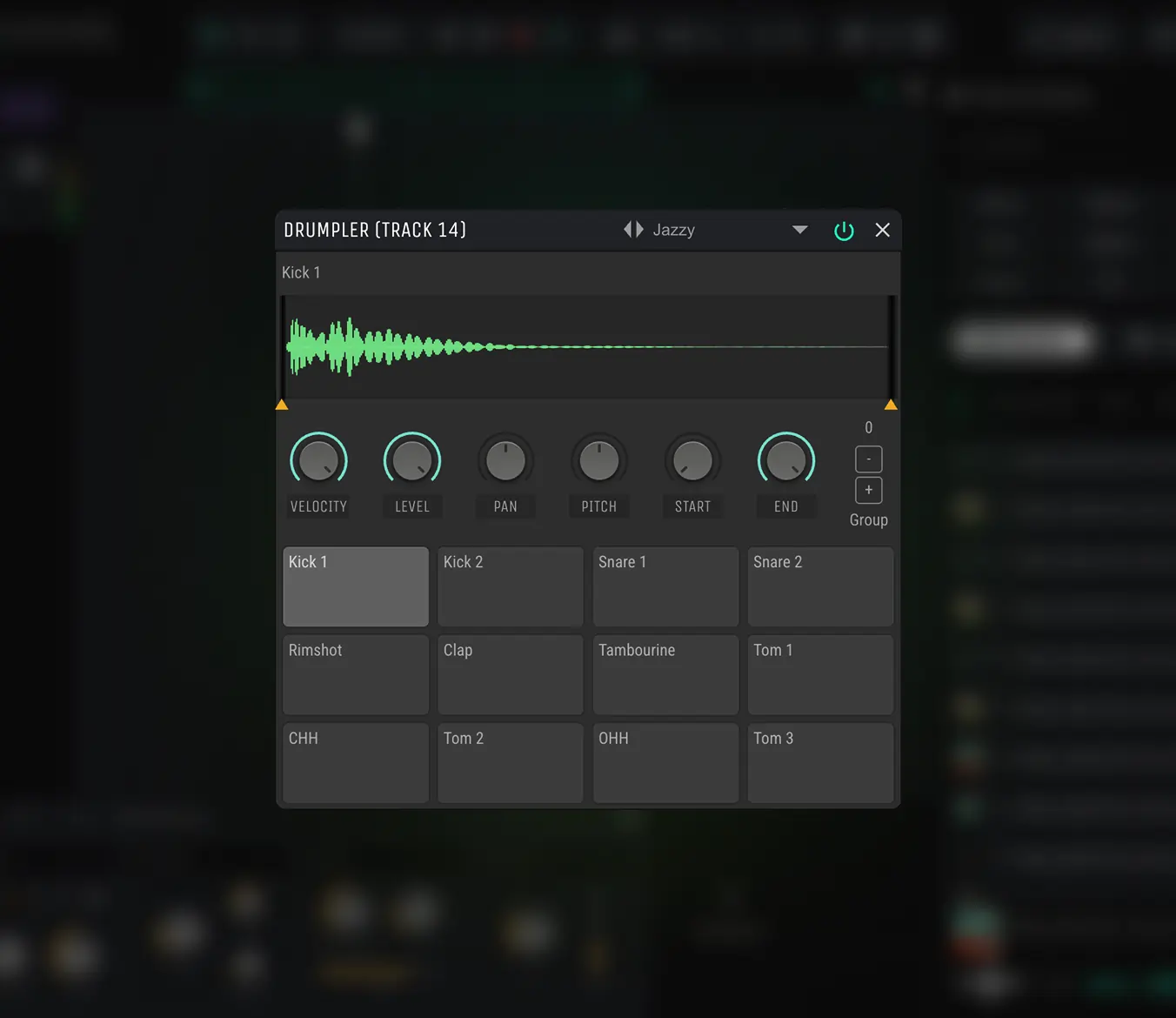The height and width of the screenshot is (1018, 1176).
Task: Click the PITCH label
Action: click(x=599, y=506)
